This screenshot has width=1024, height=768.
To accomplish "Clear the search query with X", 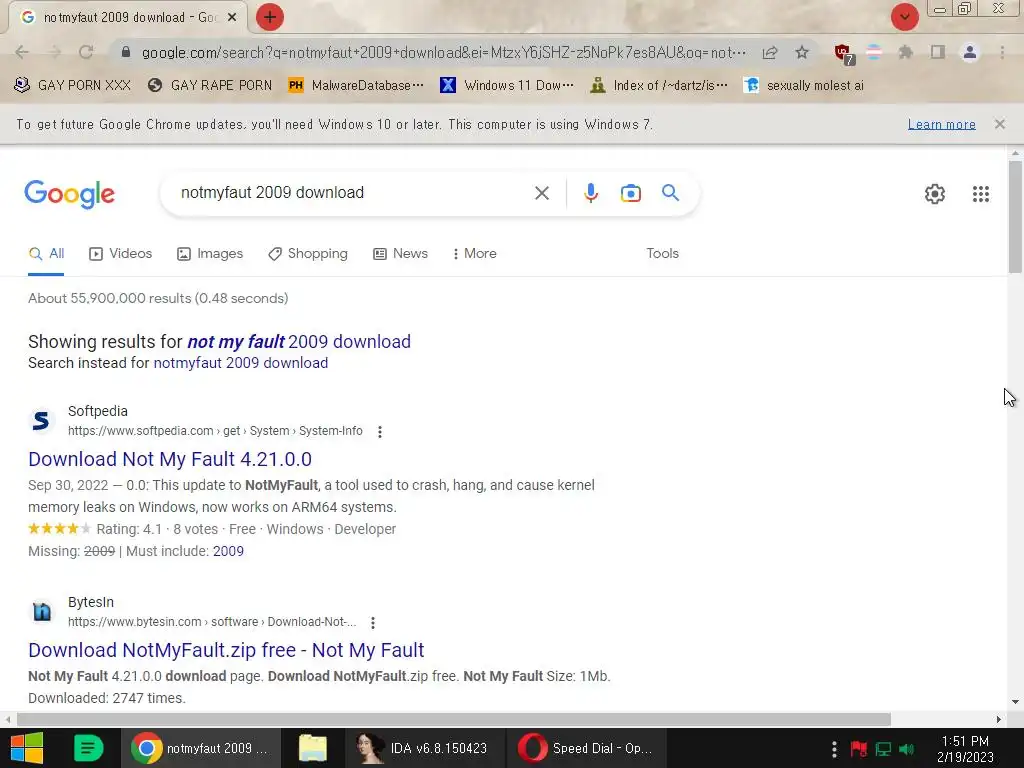I will point(541,193).
